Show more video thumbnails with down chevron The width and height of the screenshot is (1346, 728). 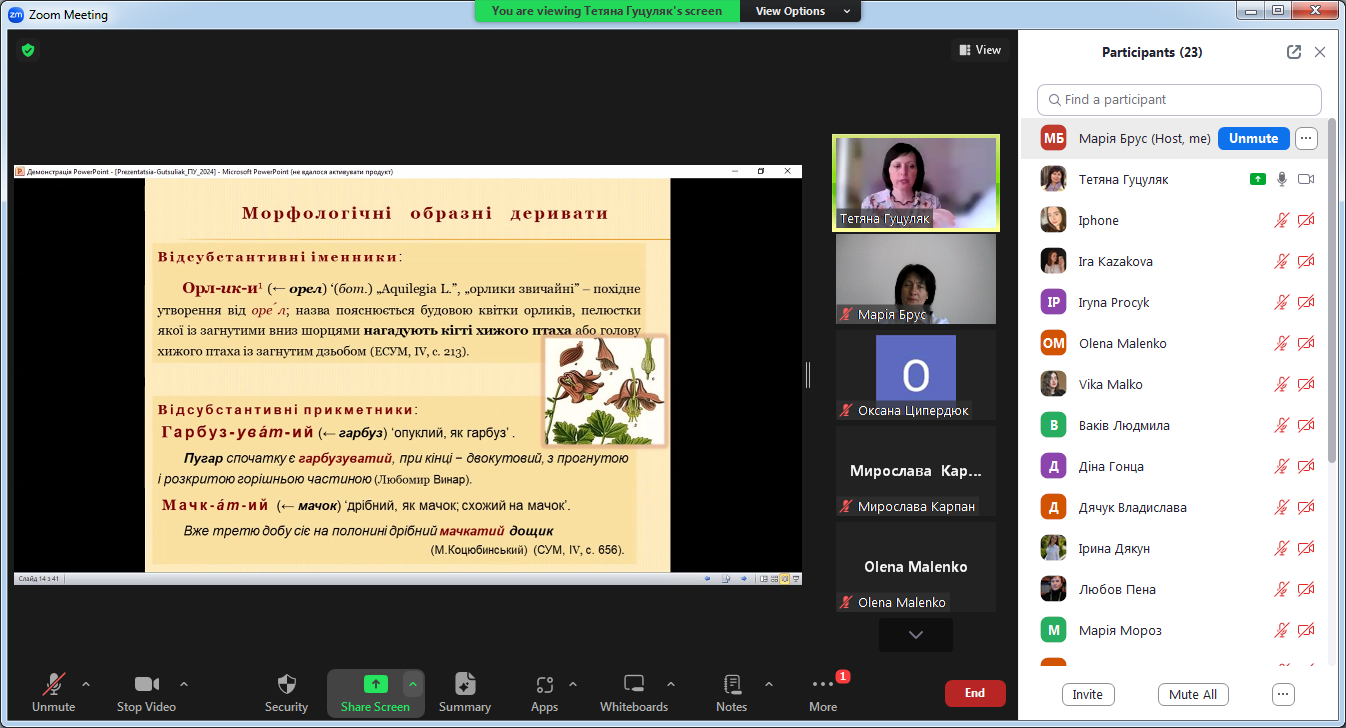[x=915, y=635]
